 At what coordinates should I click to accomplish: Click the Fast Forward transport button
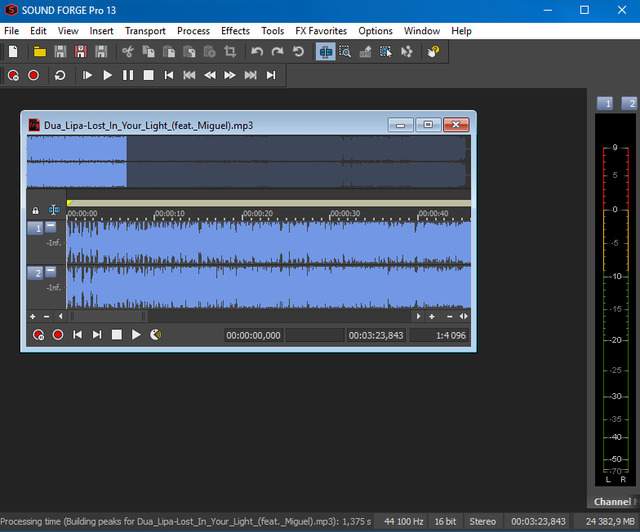[x=230, y=75]
